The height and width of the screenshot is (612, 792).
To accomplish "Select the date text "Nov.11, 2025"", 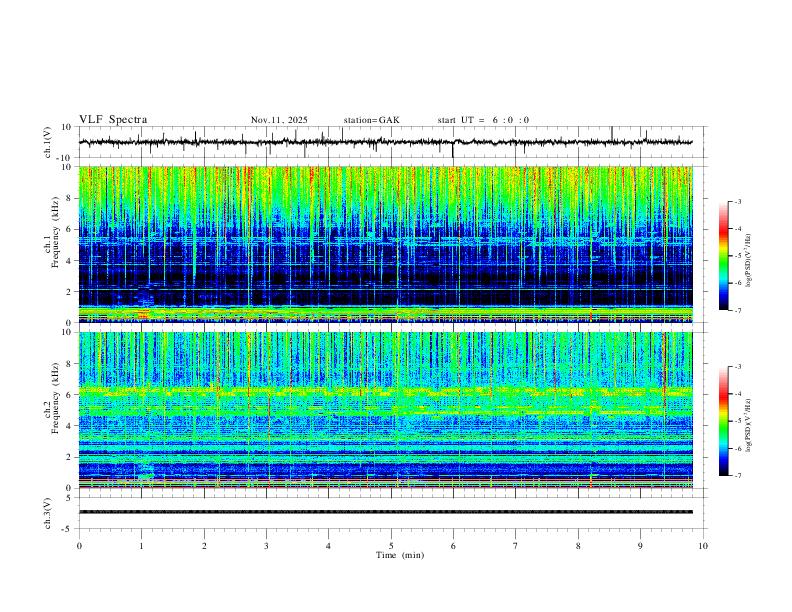I will click(279, 120).
